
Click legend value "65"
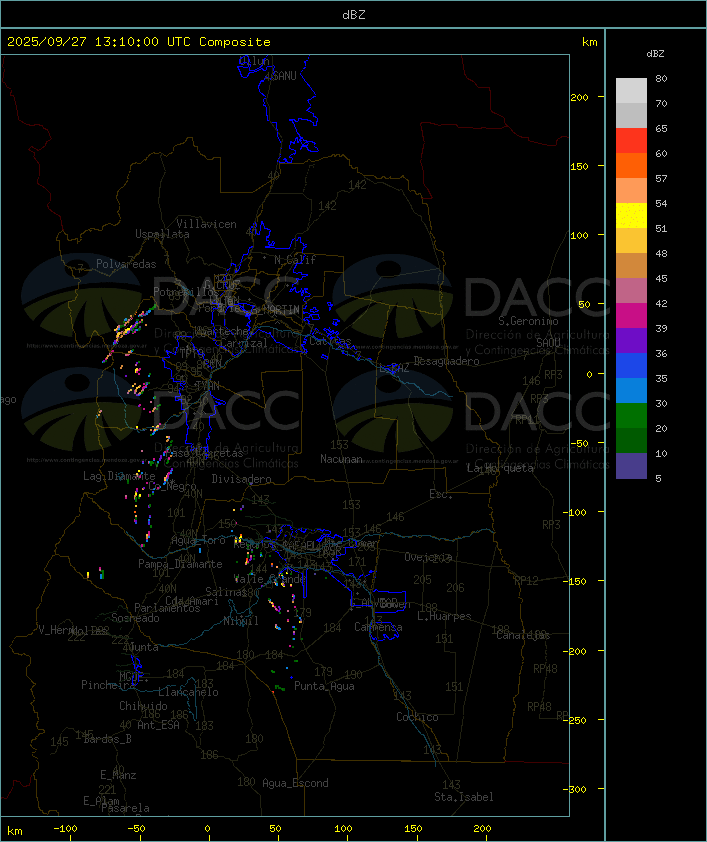coord(661,128)
